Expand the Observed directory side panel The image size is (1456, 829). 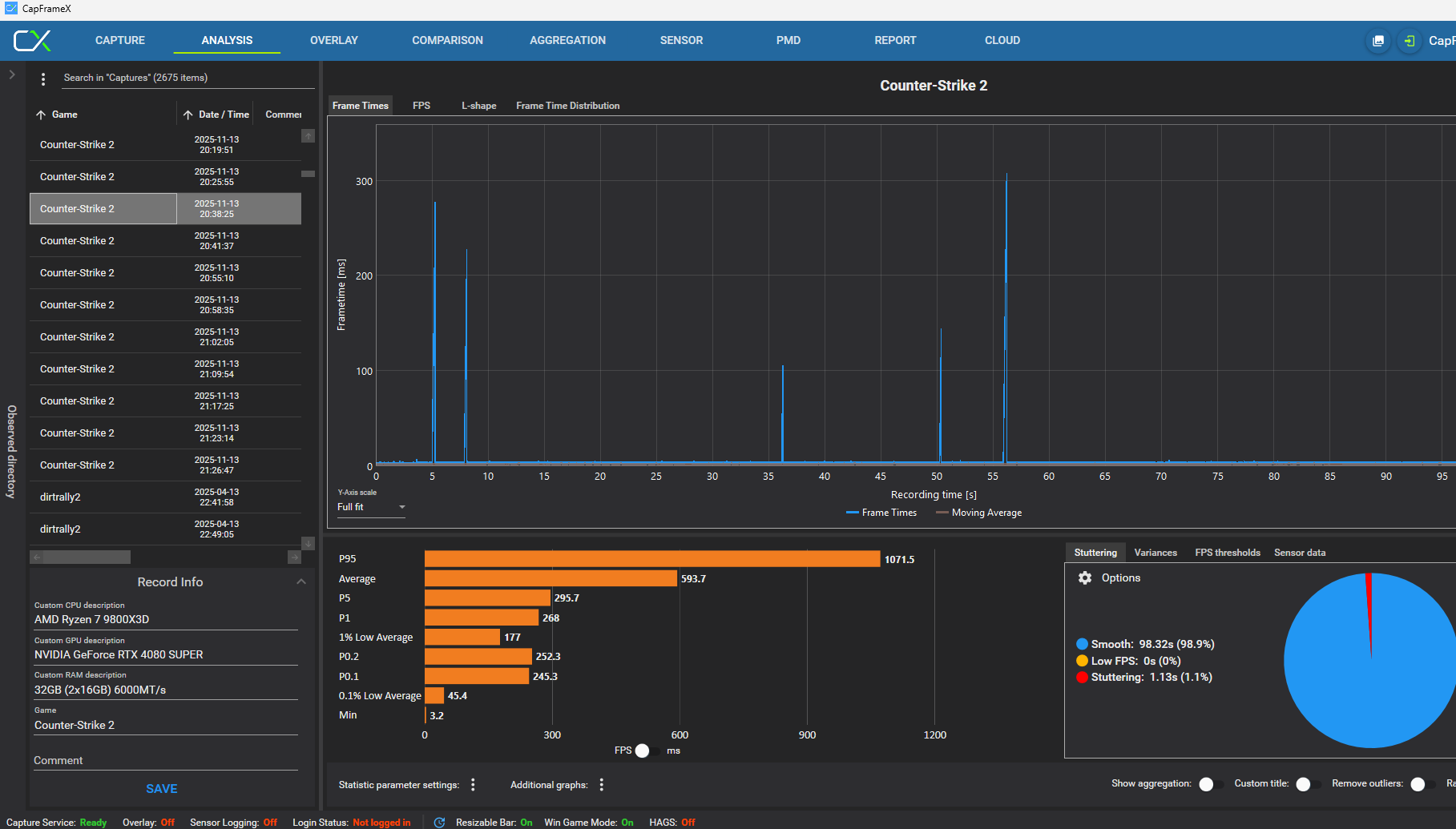coord(12,74)
